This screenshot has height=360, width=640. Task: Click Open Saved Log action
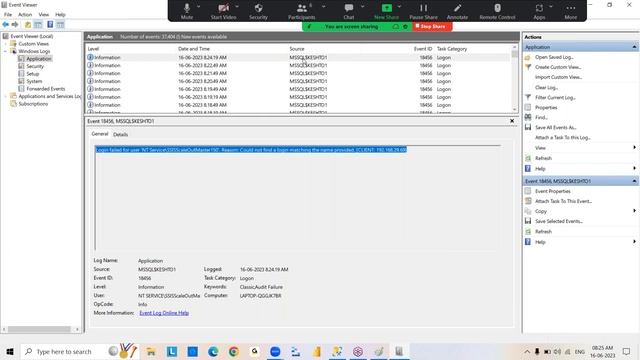[554, 57]
